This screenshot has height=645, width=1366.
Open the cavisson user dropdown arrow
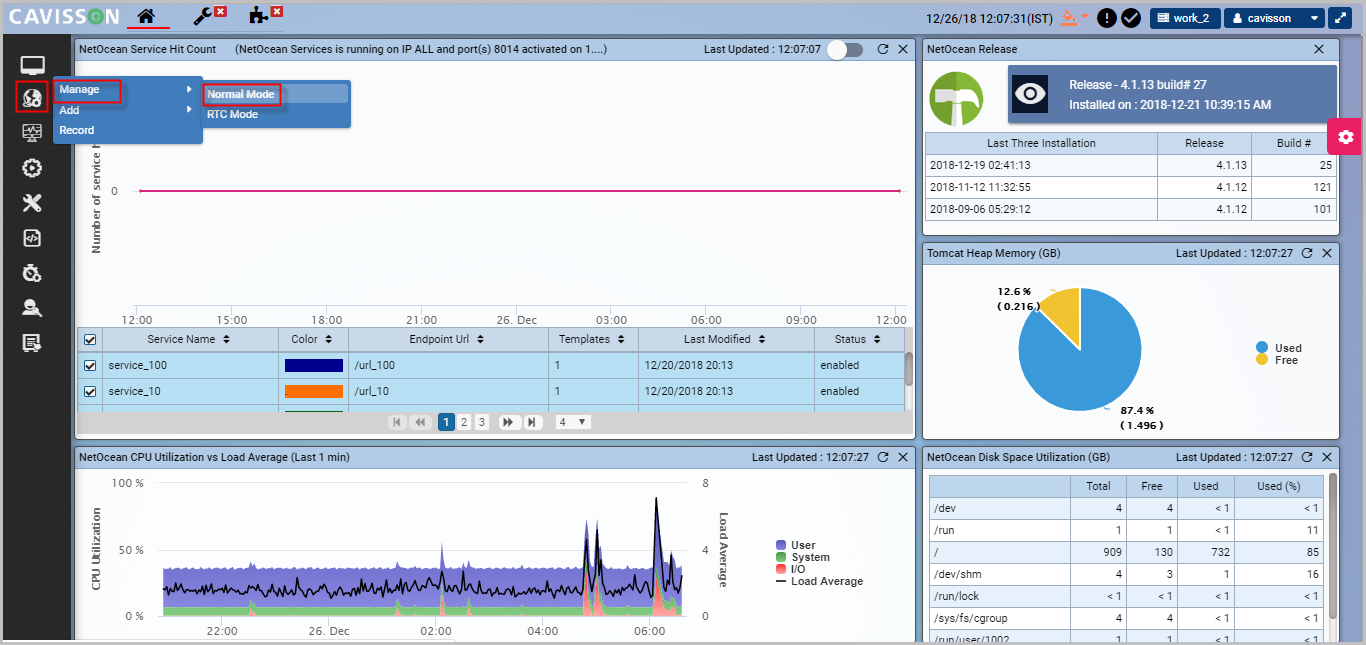tap(1314, 18)
